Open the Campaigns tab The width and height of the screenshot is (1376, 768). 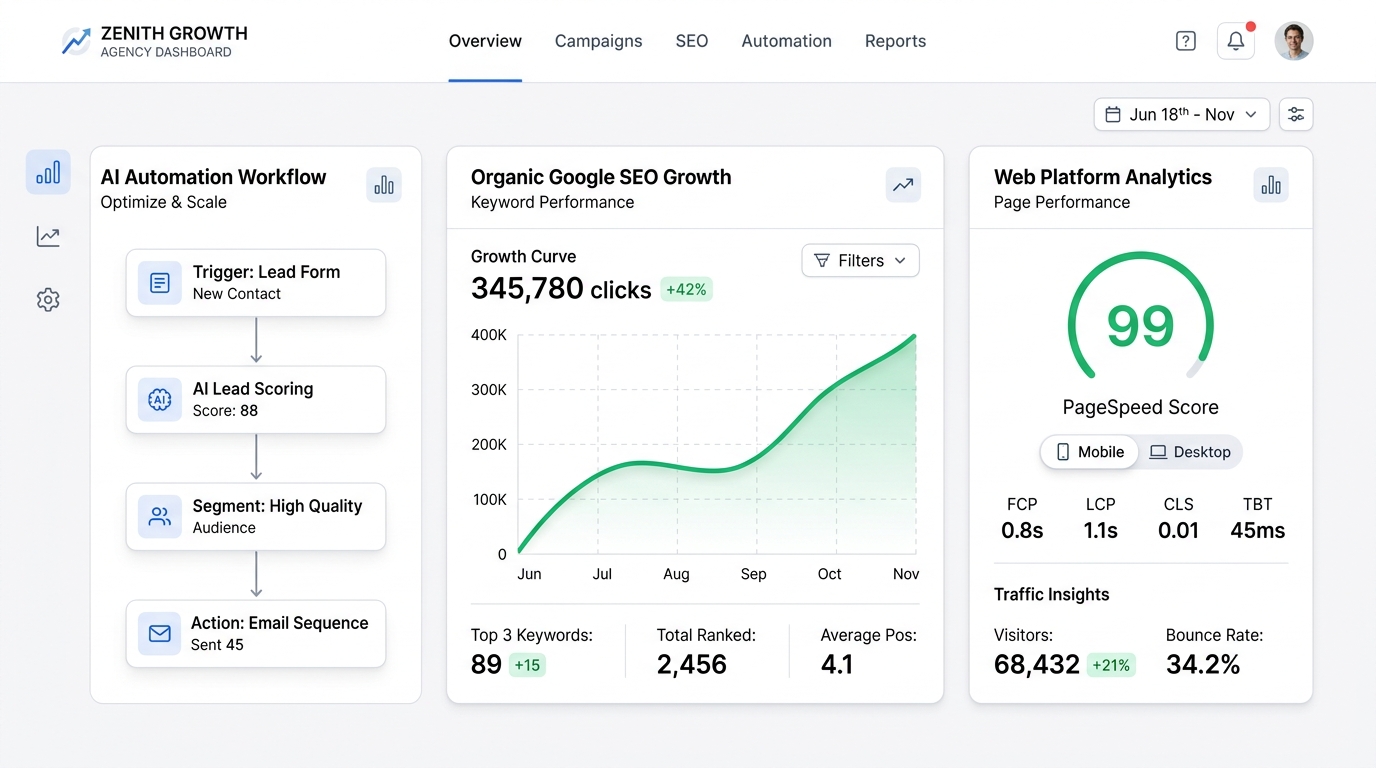point(599,41)
